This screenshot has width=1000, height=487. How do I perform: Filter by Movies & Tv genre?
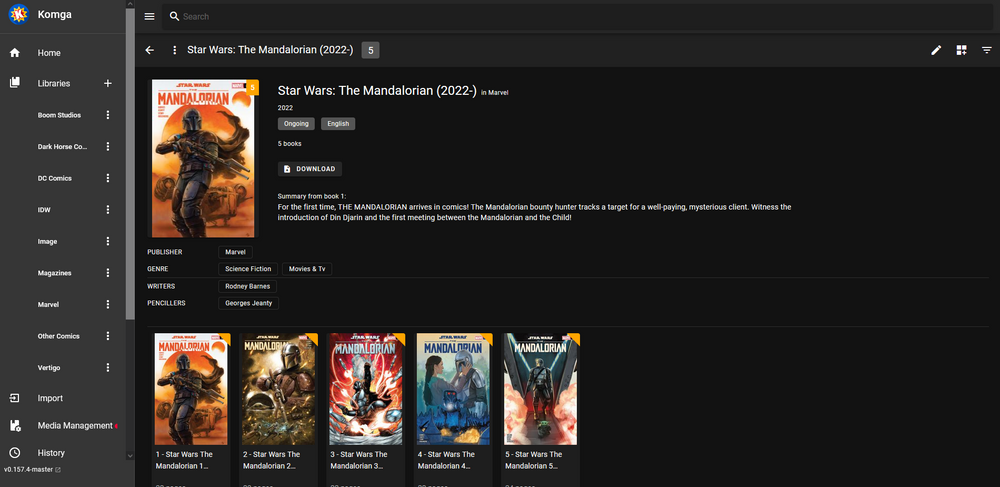pos(307,269)
